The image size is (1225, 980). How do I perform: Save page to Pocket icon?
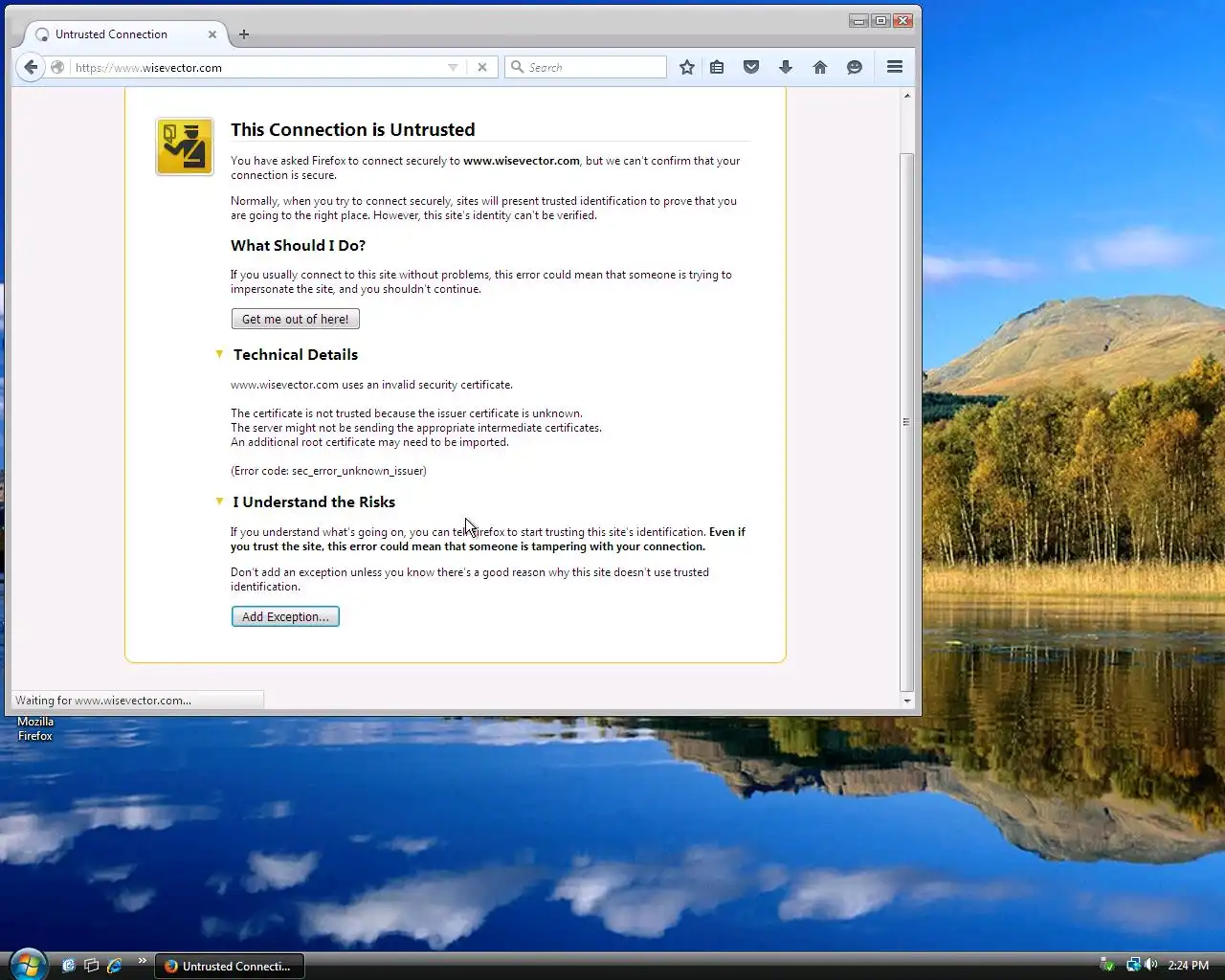click(751, 67)
